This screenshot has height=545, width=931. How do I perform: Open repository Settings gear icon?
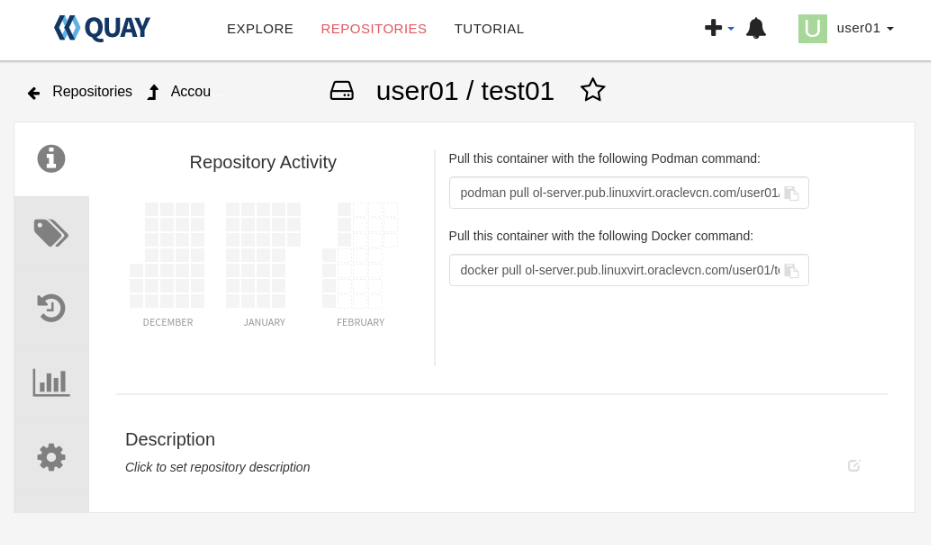click(x=51, y=457)
